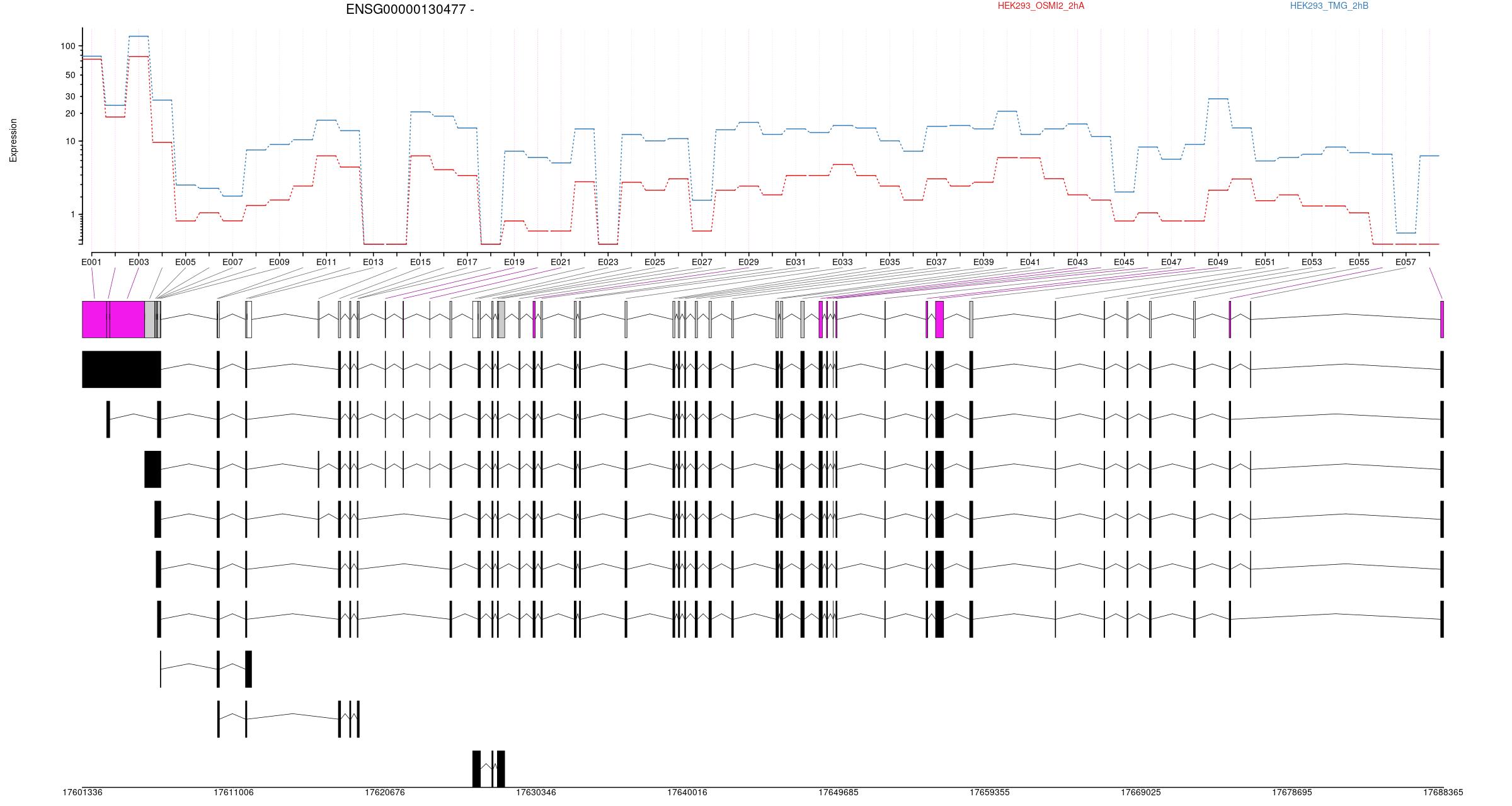Screen dimensions: 1512x806
Task: Click genomic coordinate 17659355
Action: coord(990,792)
